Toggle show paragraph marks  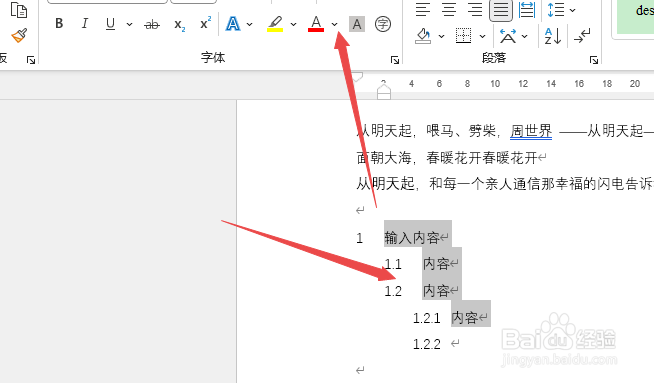click(582, 36)
